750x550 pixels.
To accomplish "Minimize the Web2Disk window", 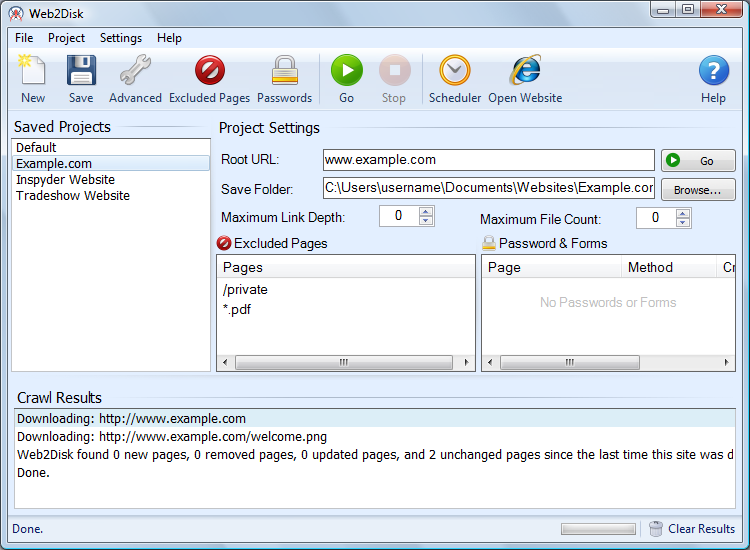I will (x=663, y=10).
